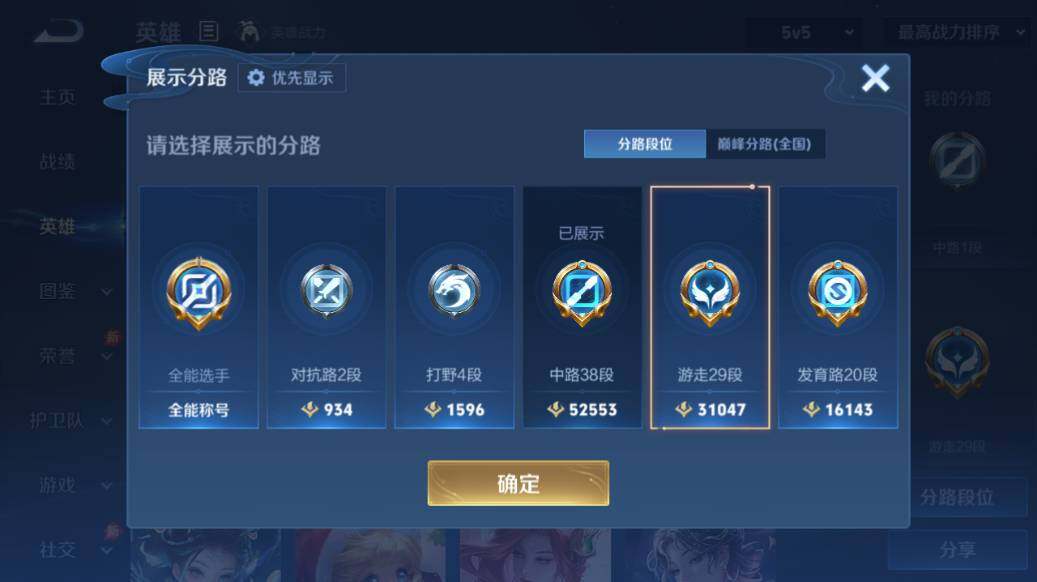Switch to the 分路段位 tab
1037x582 pixels.
645,144
